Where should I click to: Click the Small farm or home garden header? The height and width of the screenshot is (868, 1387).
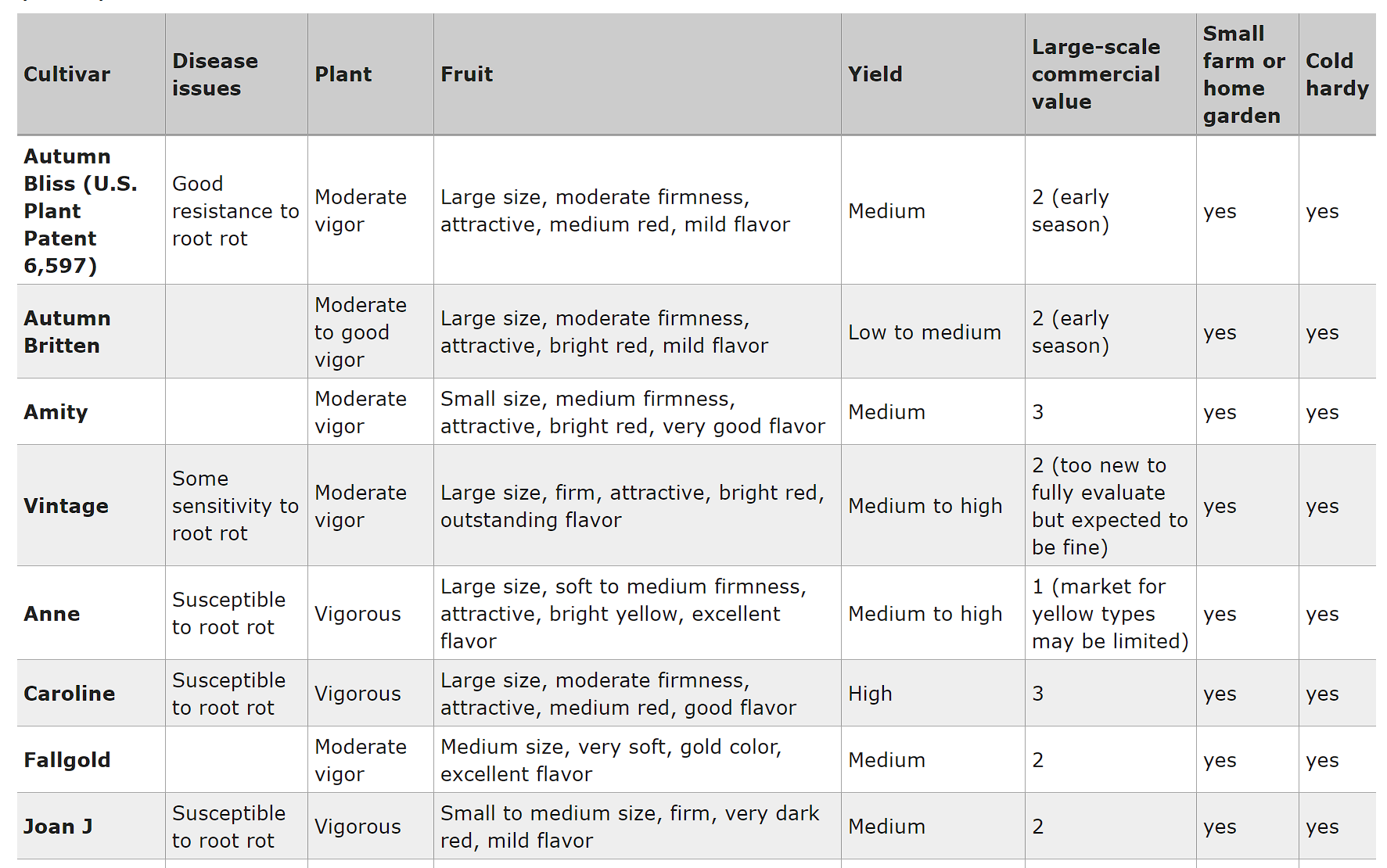(x=1243, y=74)
